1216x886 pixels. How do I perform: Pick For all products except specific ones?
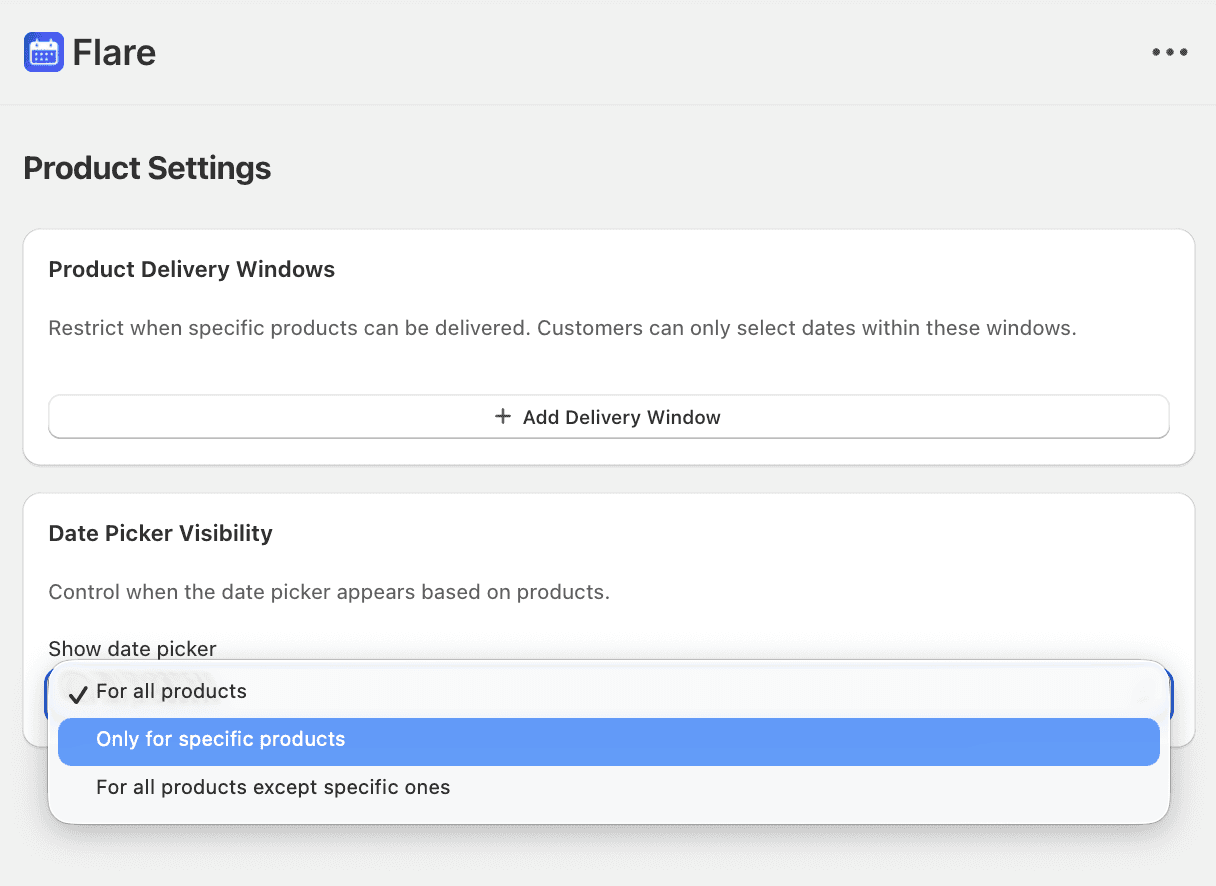(272, 788)
